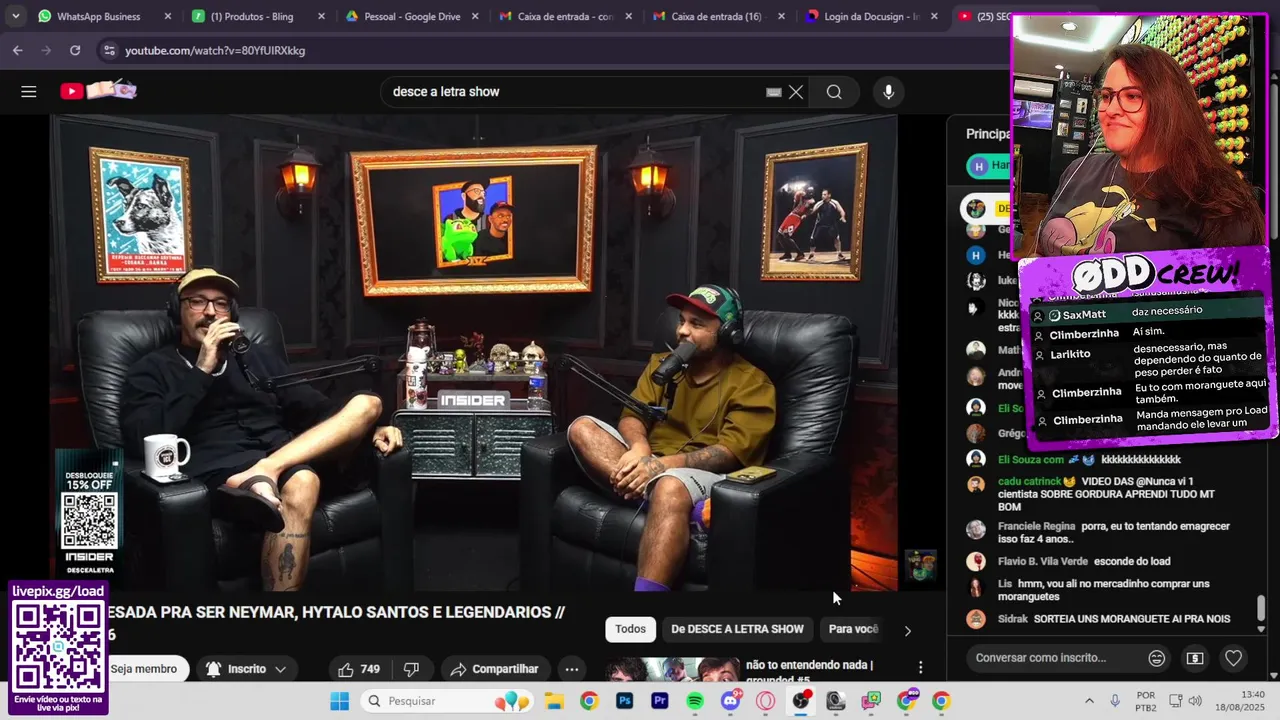Screen dimensions: 1280x720
Task: Switch to Produtos - Bling tab
Action: tap(256, 16)
